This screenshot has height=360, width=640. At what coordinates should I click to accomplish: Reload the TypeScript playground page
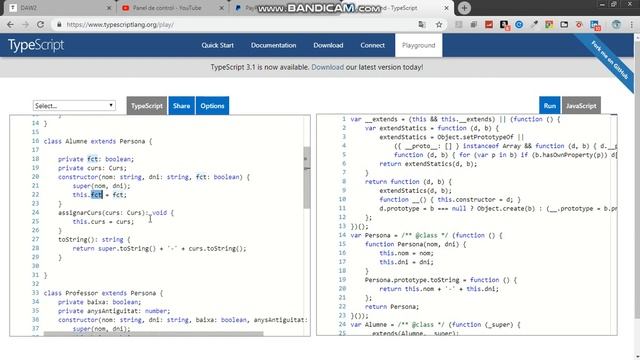(40, 24)
